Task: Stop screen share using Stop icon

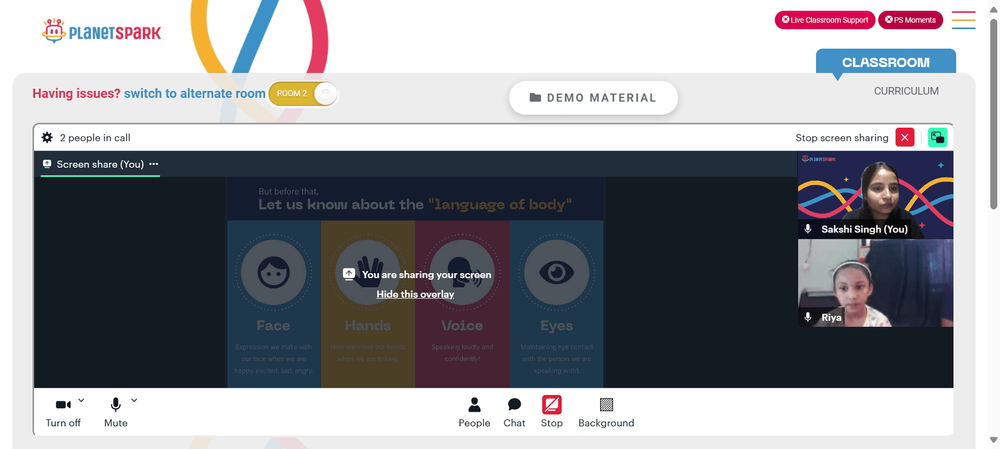Action: [x=552, y=412]
